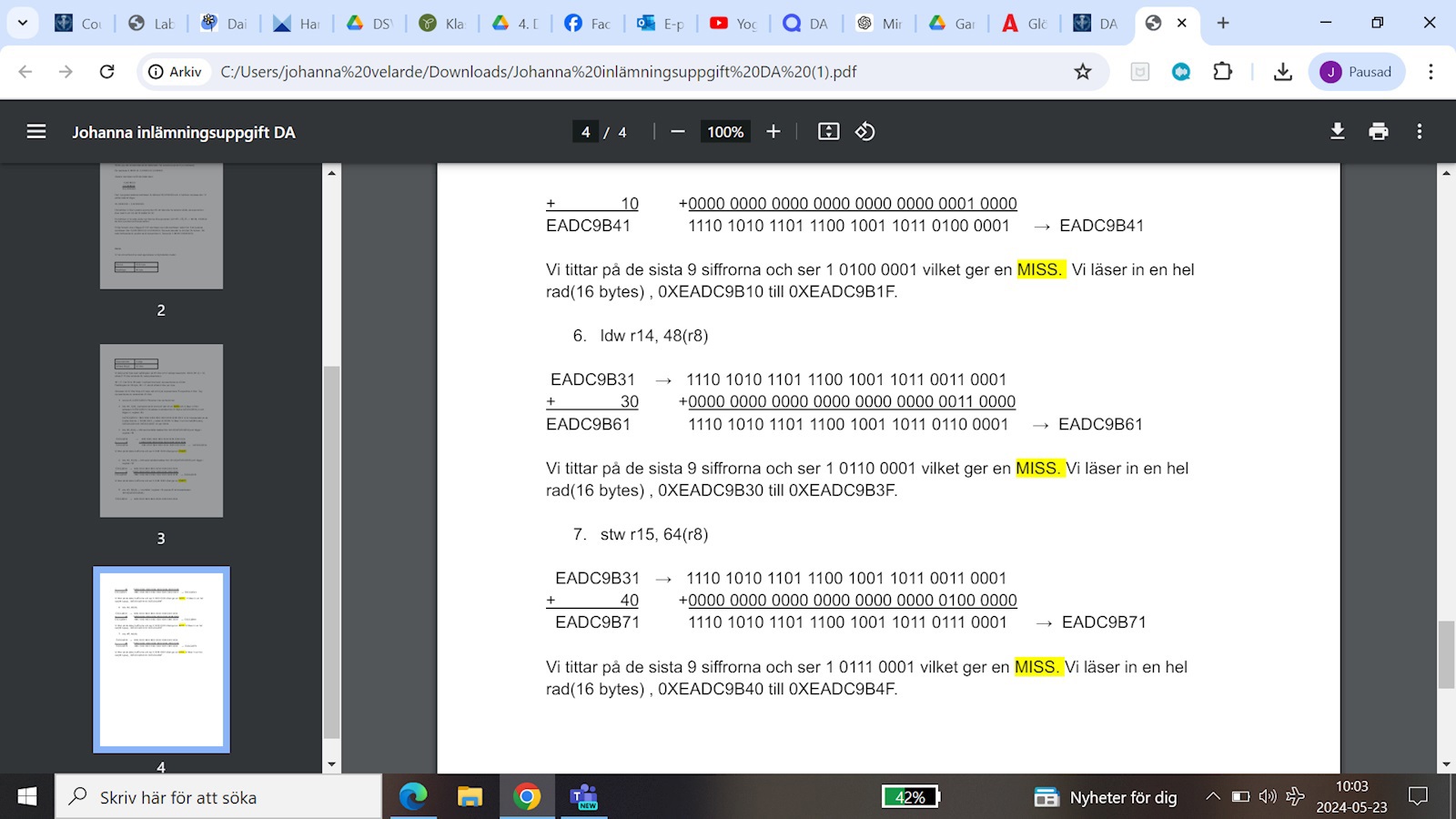Open Chrome downloads tray icon
Screen dimensions: 1456x819
point(1282,72)
